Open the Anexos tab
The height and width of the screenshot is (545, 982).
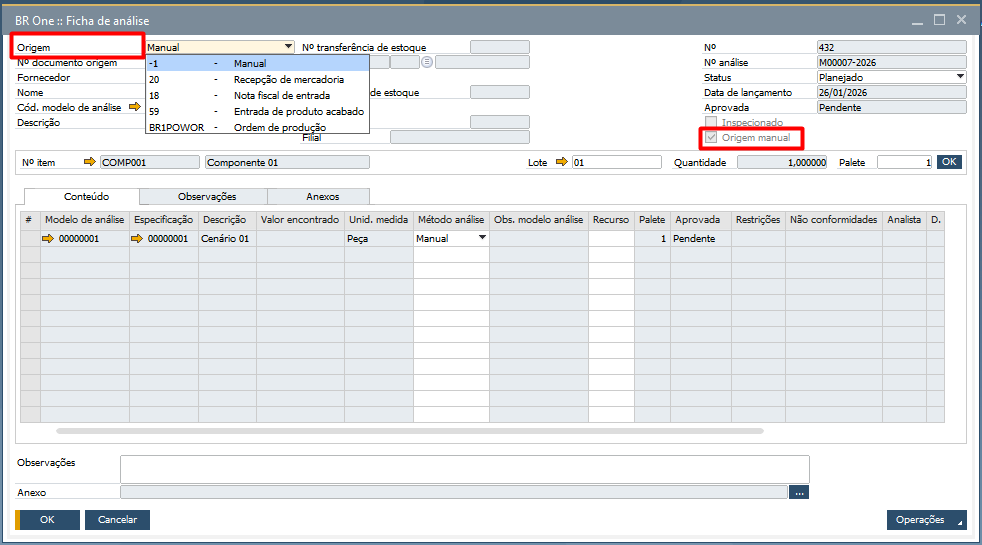[318, 197]
